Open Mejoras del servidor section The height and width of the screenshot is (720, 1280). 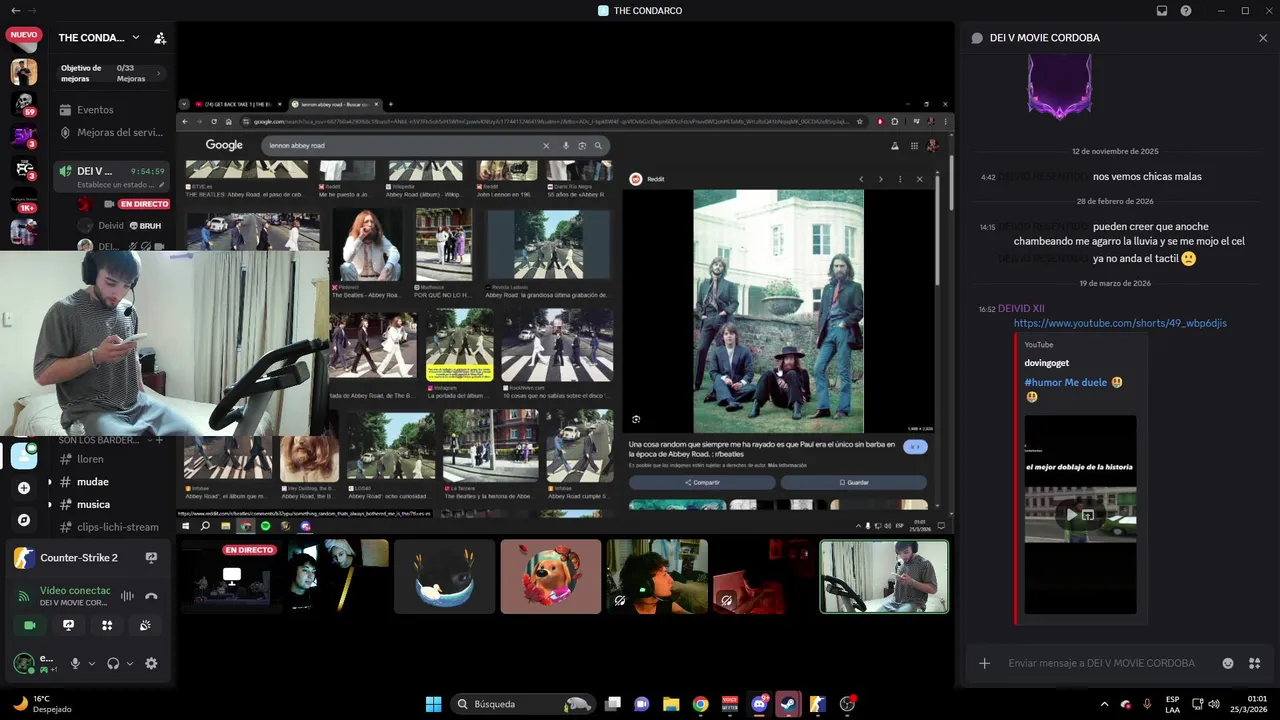[110, 132]
